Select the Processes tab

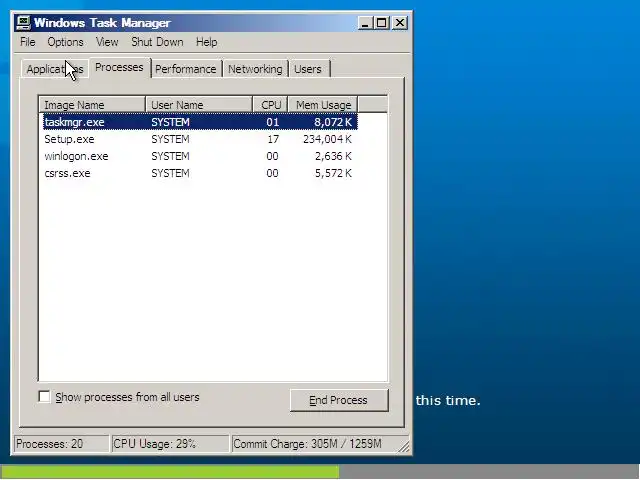click(119, 67)
